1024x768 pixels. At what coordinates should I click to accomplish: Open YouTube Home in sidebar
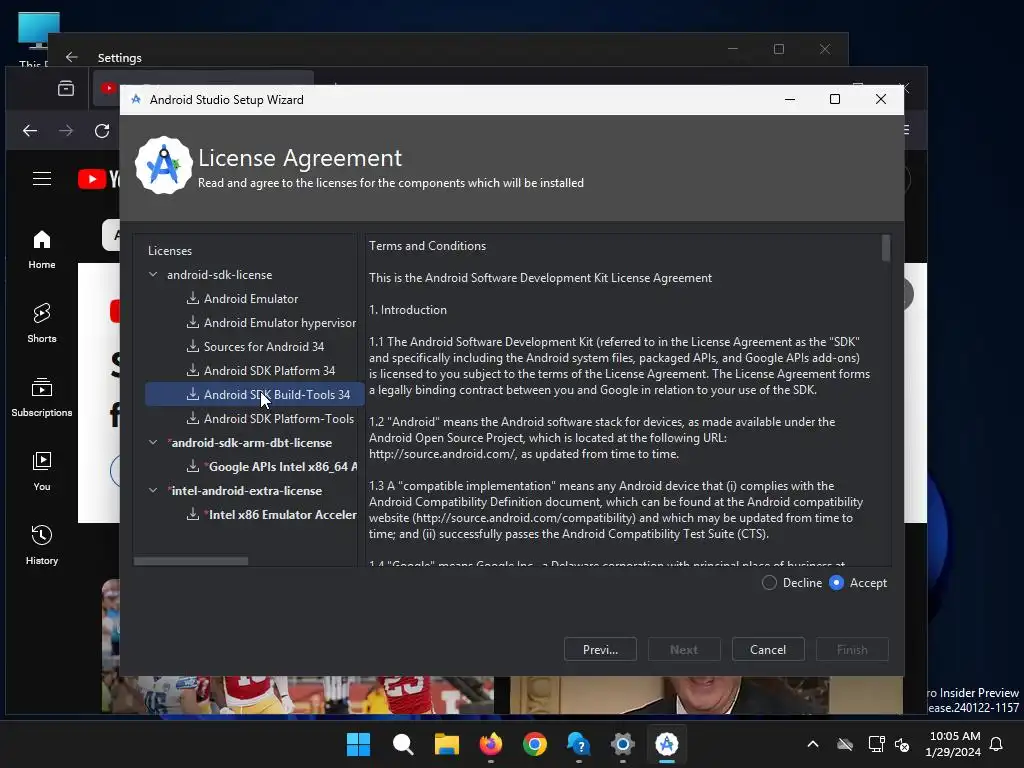click(42, 249)
